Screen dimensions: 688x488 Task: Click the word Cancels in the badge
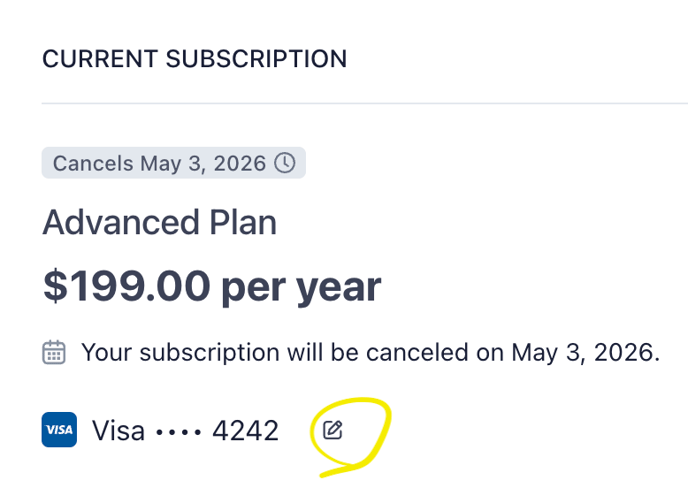tap(93, 163)
